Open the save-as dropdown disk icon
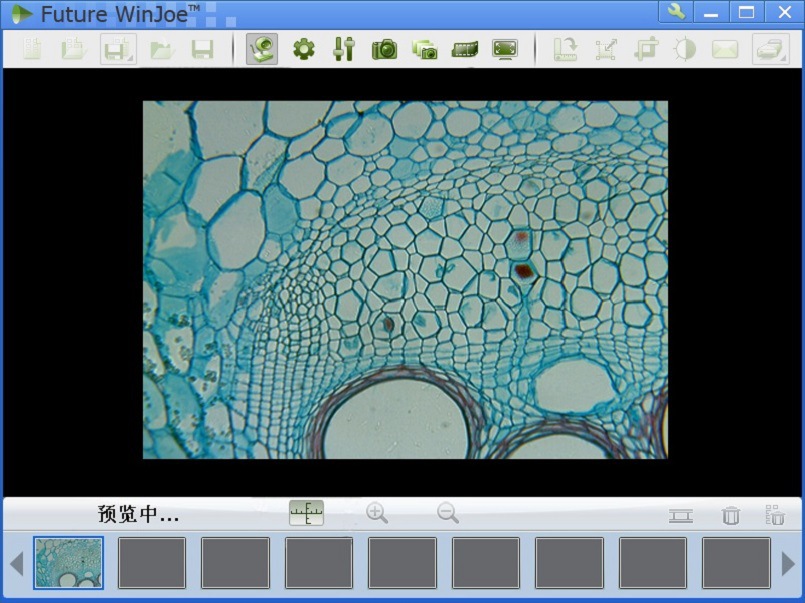The width and height of the screenshot is (805, 603). pos(118,49)
